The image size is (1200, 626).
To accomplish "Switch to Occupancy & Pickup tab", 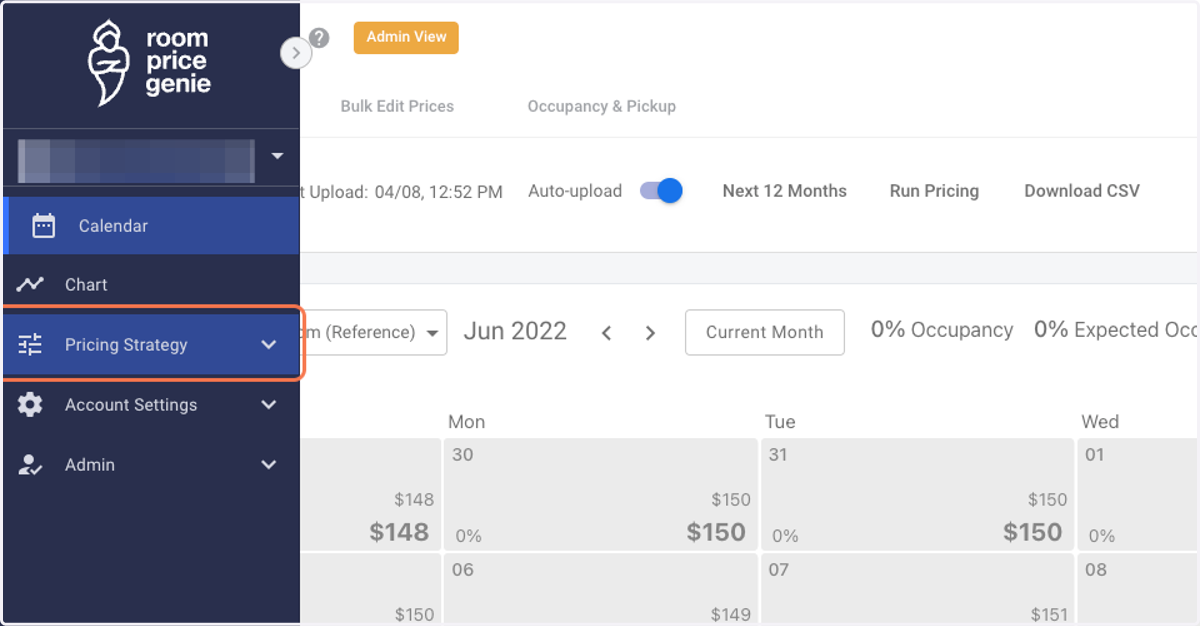I will (x=602, y=106).
